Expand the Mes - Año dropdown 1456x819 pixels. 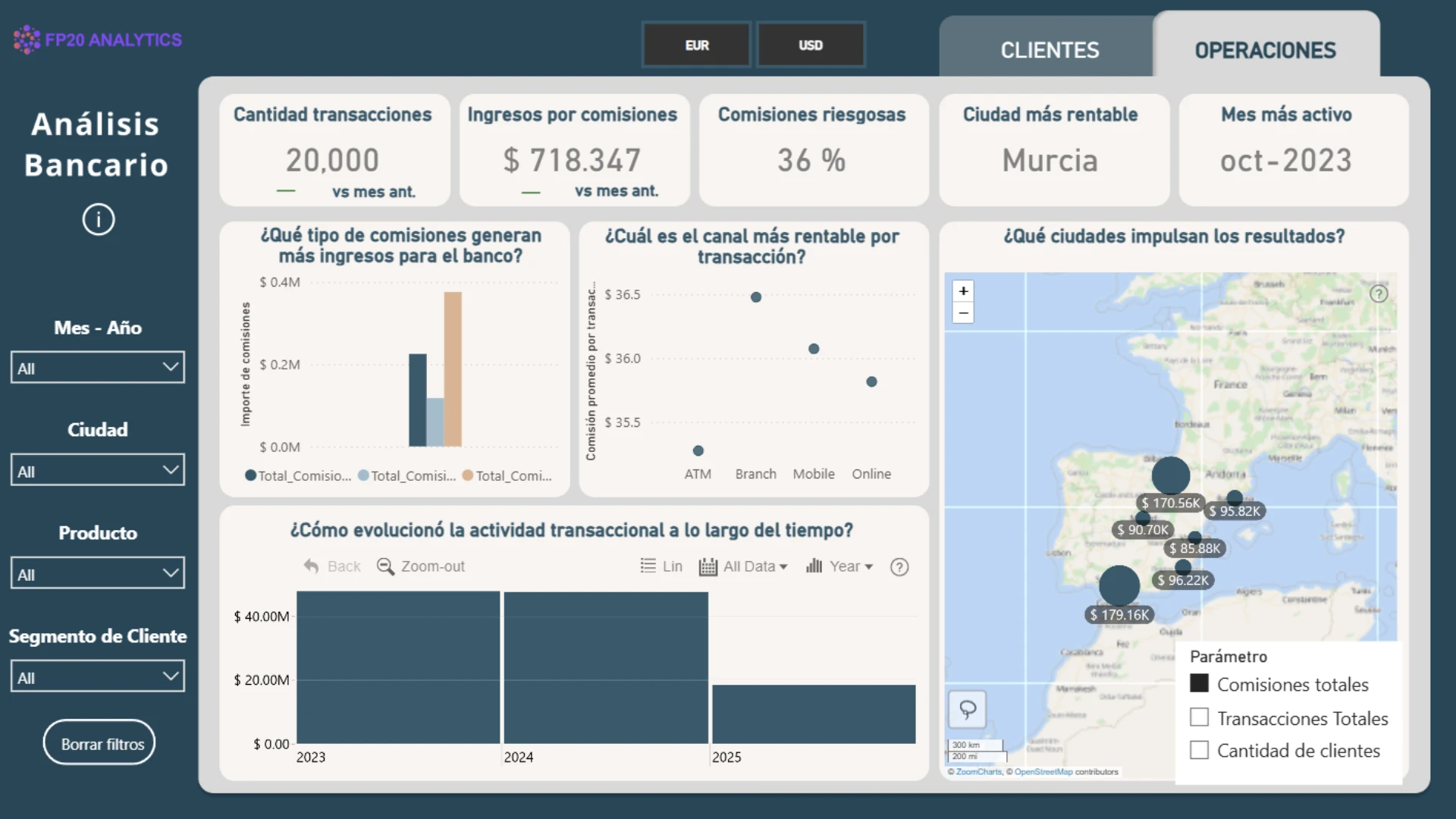(98, 368)
